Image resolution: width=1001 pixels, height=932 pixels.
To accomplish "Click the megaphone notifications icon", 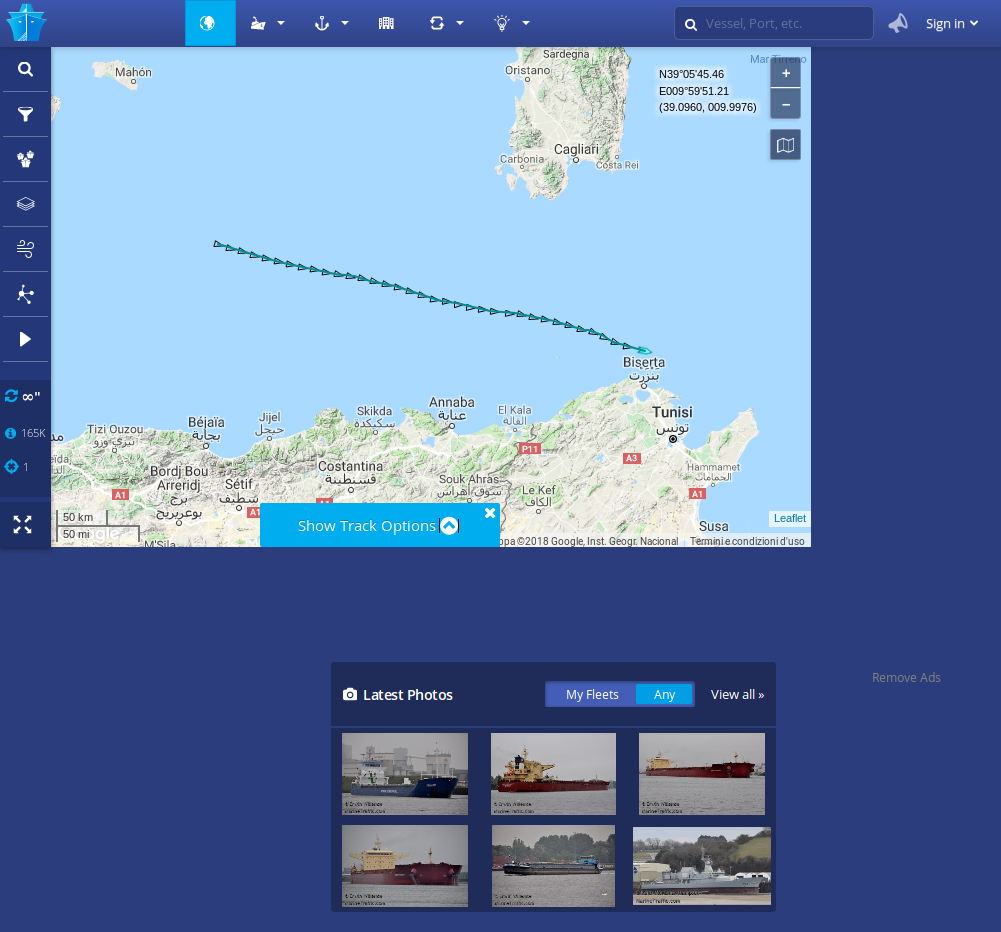I will (x=898, y=23).
